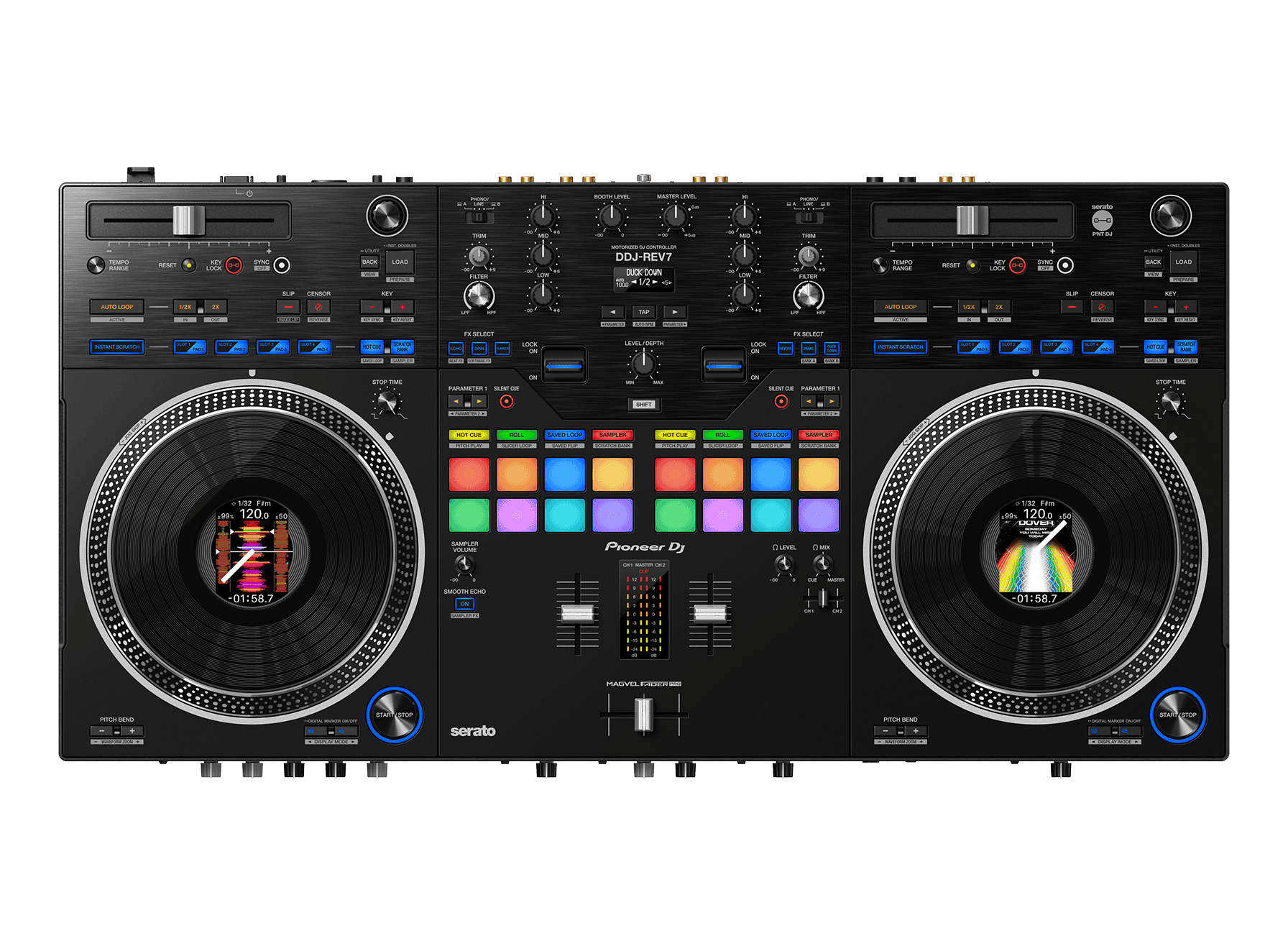Image resolution: width=1288 pixels, height=946 pixels.
Task: Switch pads to Sampler mode
Action: [613, 435]
